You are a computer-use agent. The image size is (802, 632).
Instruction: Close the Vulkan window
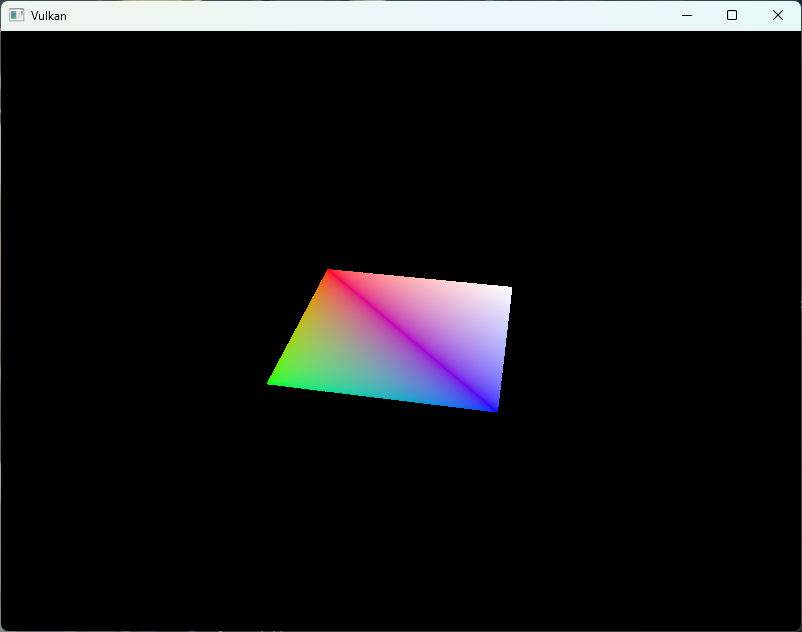coord(778,15)
